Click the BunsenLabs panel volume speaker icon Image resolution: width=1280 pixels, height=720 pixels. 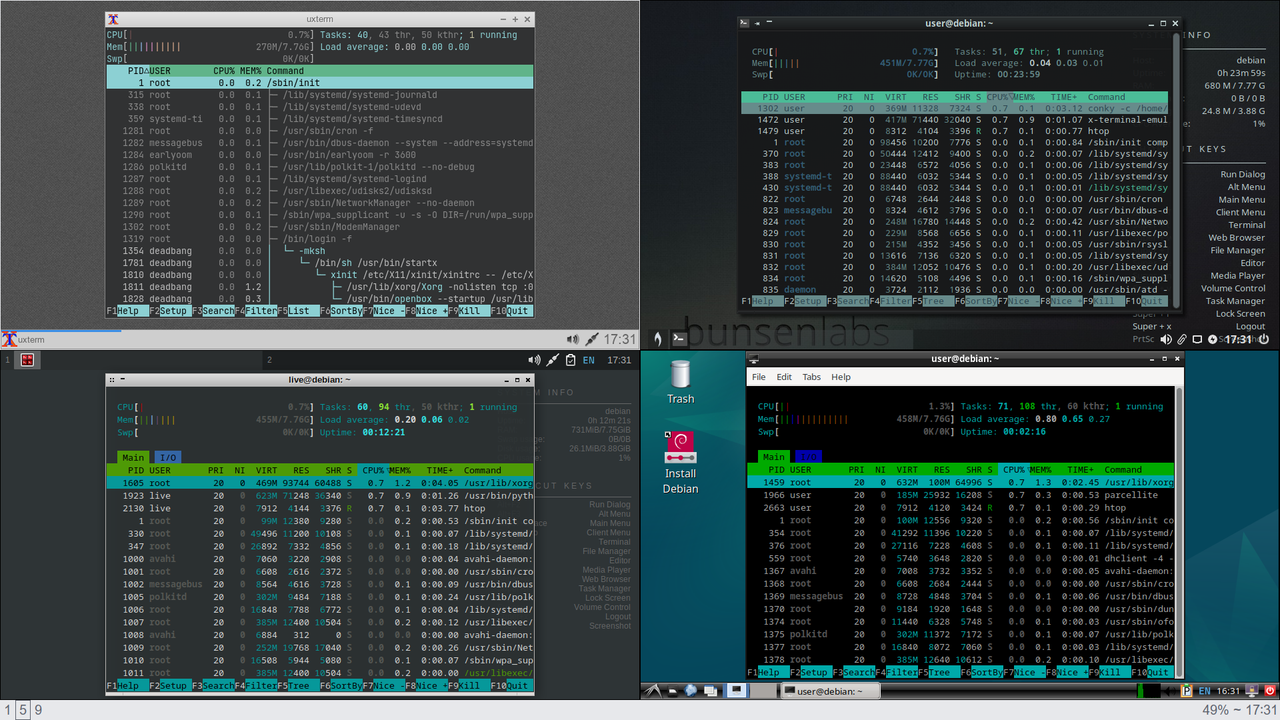1165,340
